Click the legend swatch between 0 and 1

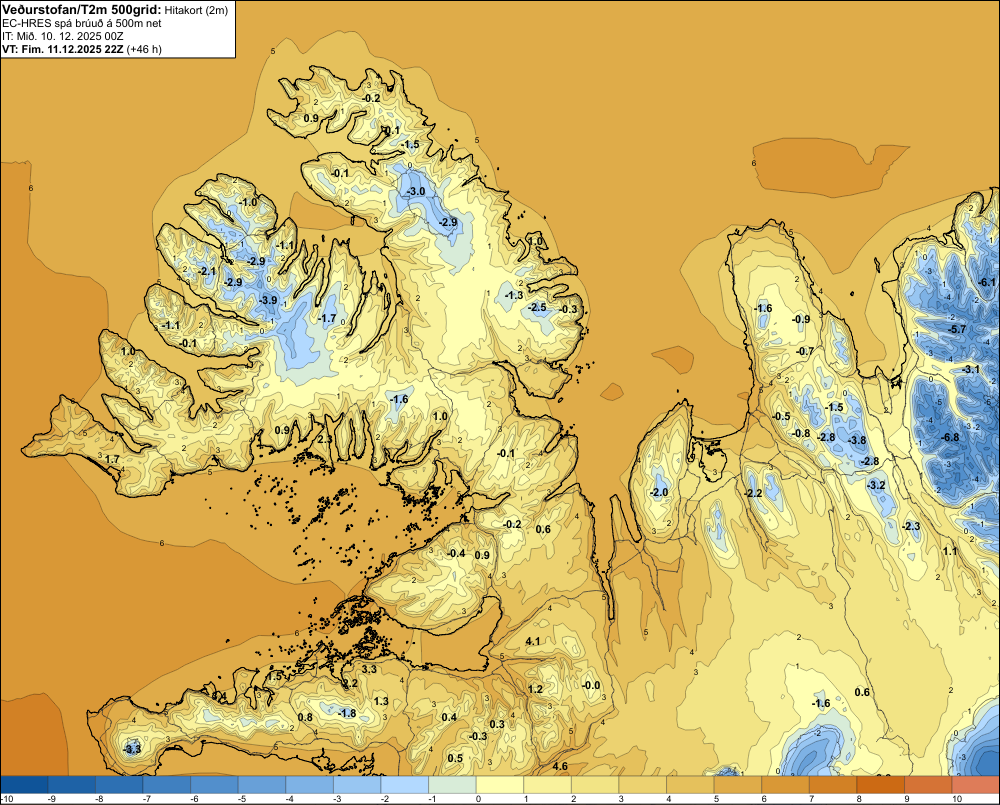[x=500, y=784]
